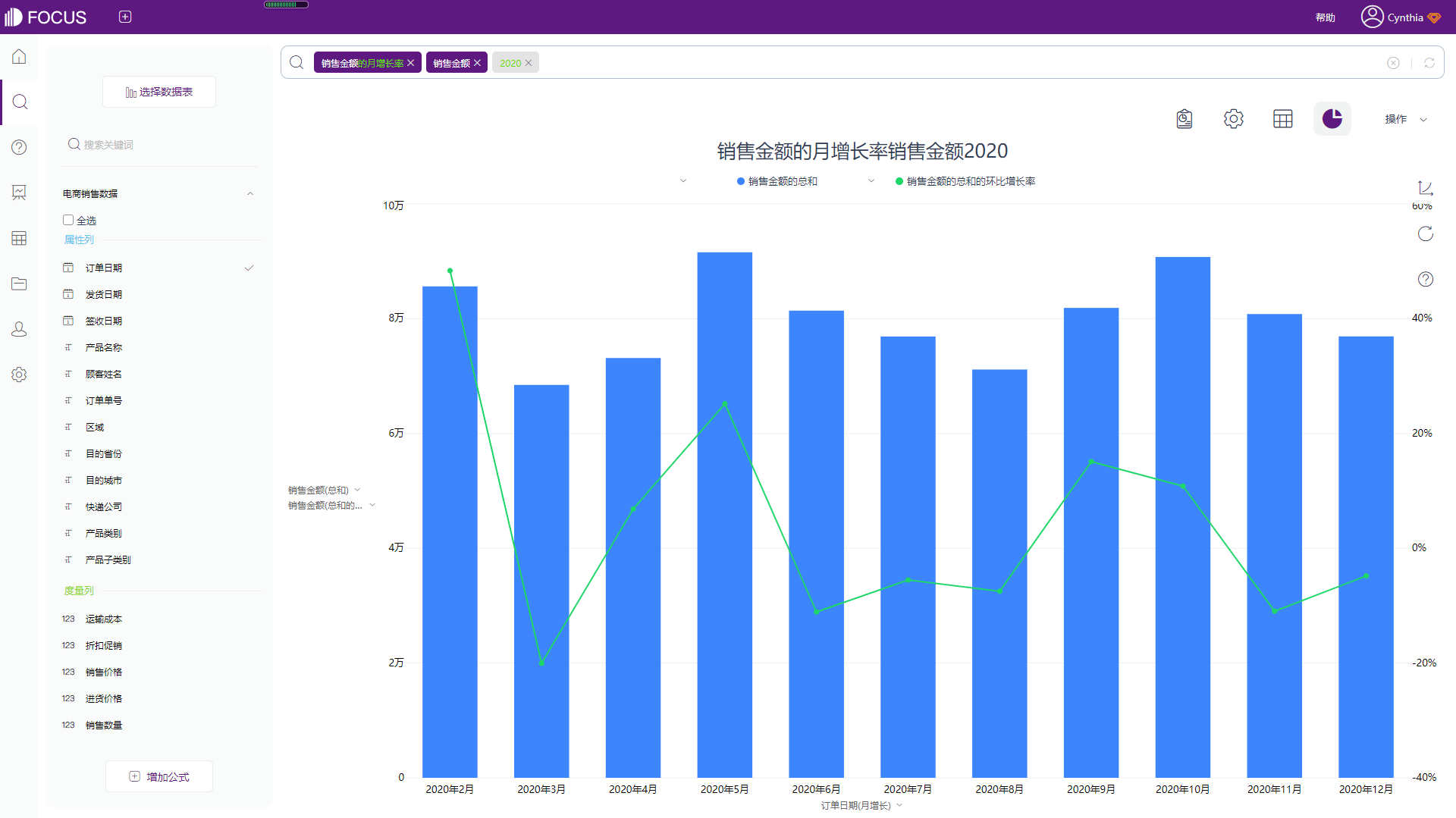Open the home page from the sidebar
Screen dimensions: 1456x818
point(19,57)
